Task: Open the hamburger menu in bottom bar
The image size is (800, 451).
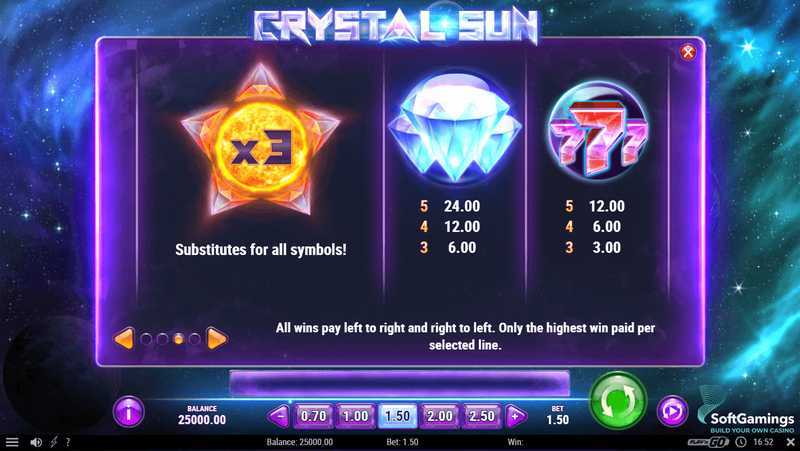Action: pyautogui.click(x=11, y=442)
